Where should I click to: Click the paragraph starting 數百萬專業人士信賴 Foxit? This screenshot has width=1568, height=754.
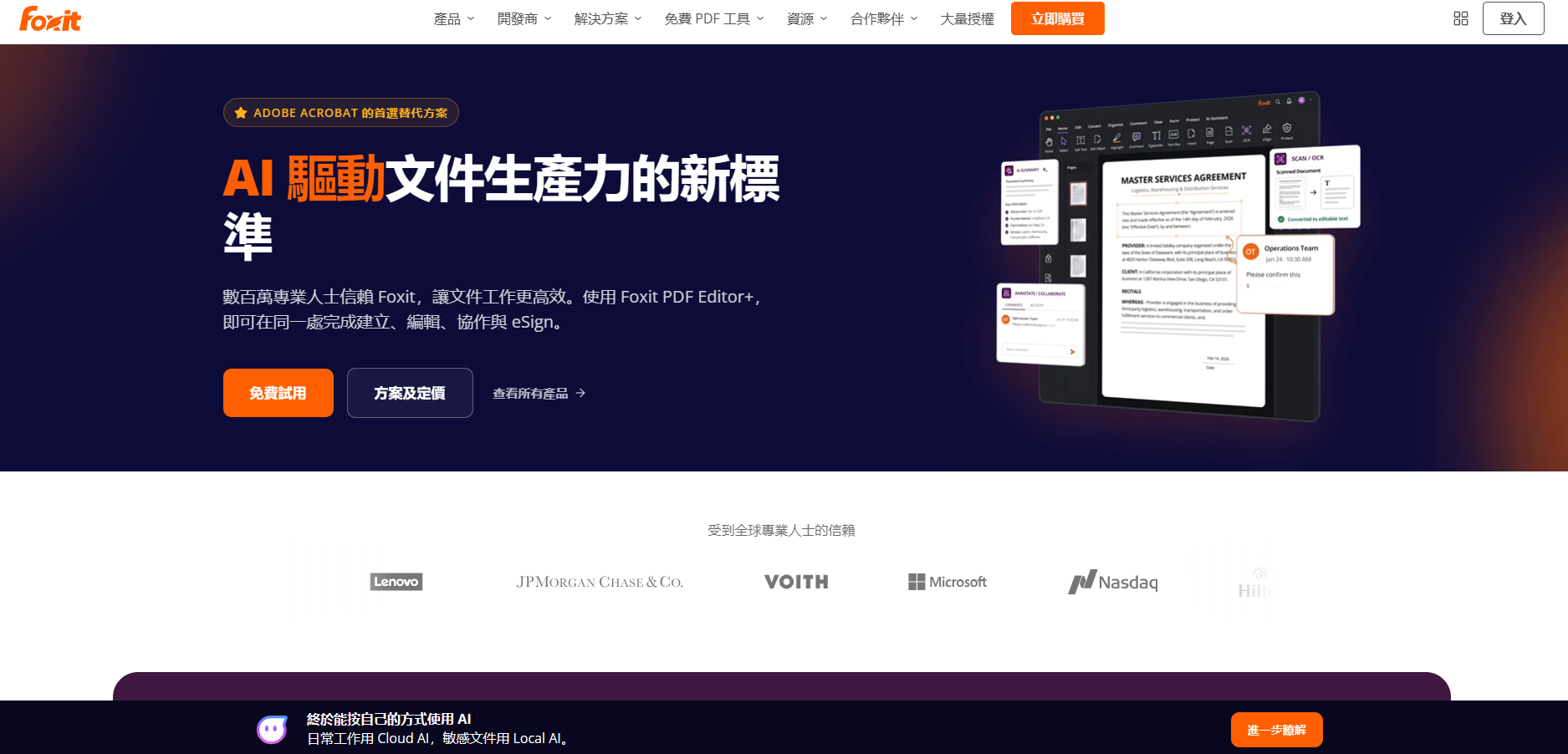tap(493, 309)
